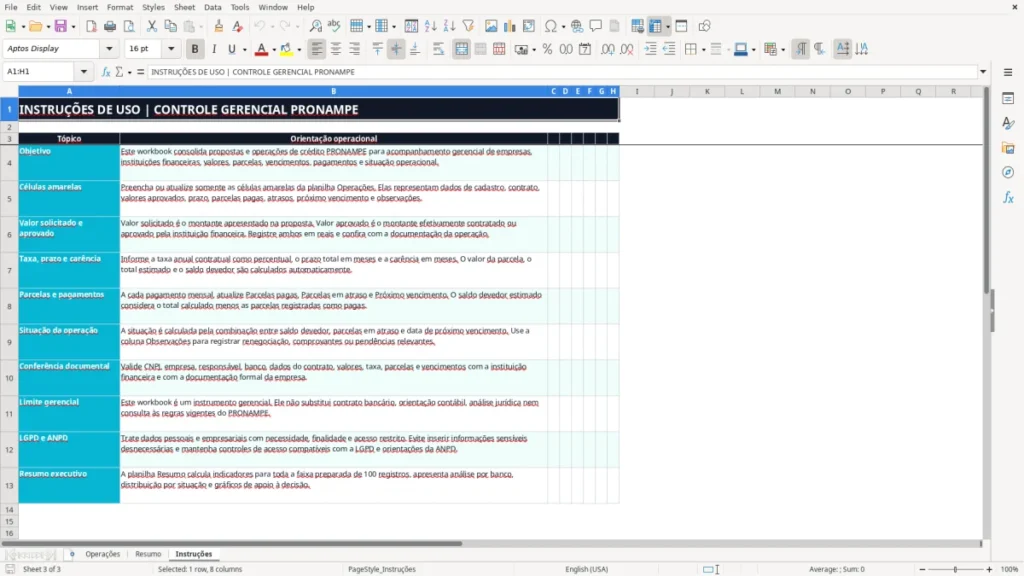The height and width of the screenshot is (576, 1024).
Task: Toggle italic formatting
Action: (214, 49)
